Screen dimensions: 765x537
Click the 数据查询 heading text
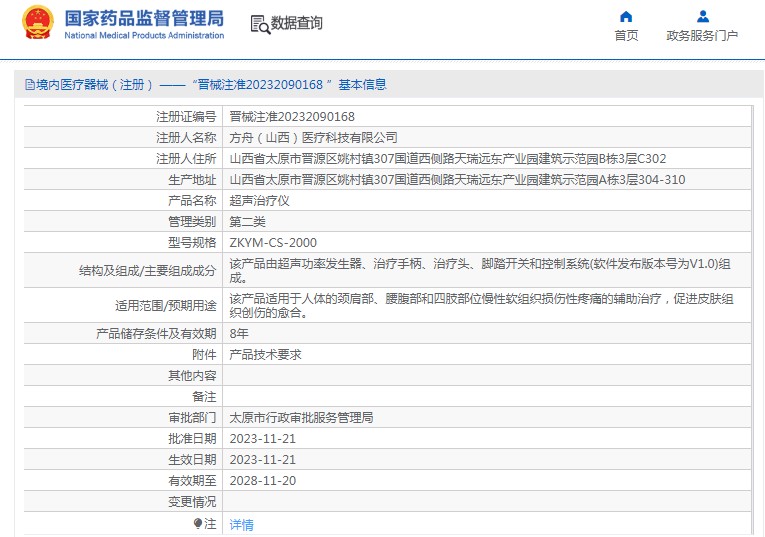pyautogui.click(x=297, y=23)
